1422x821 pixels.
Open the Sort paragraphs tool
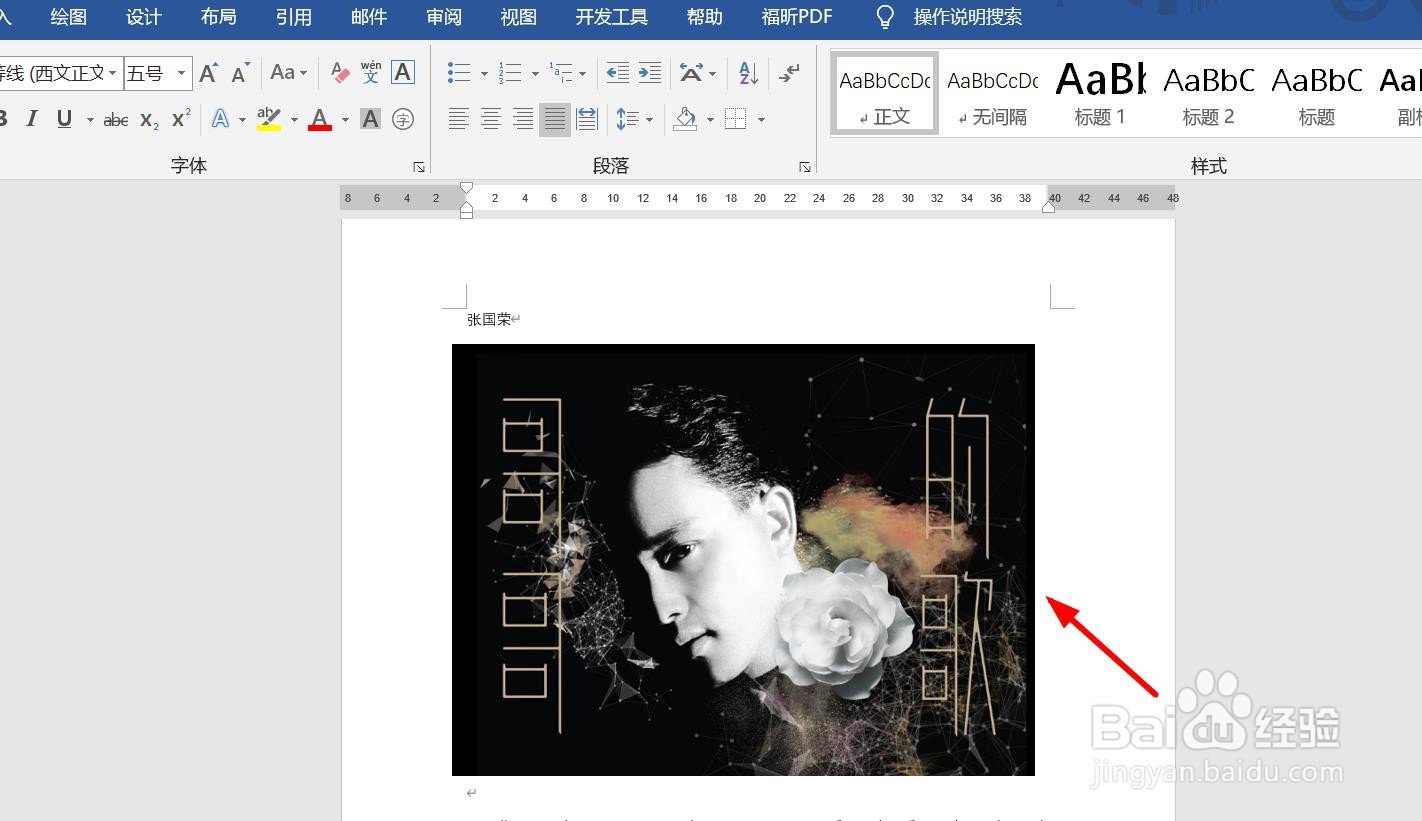(744, 72)
